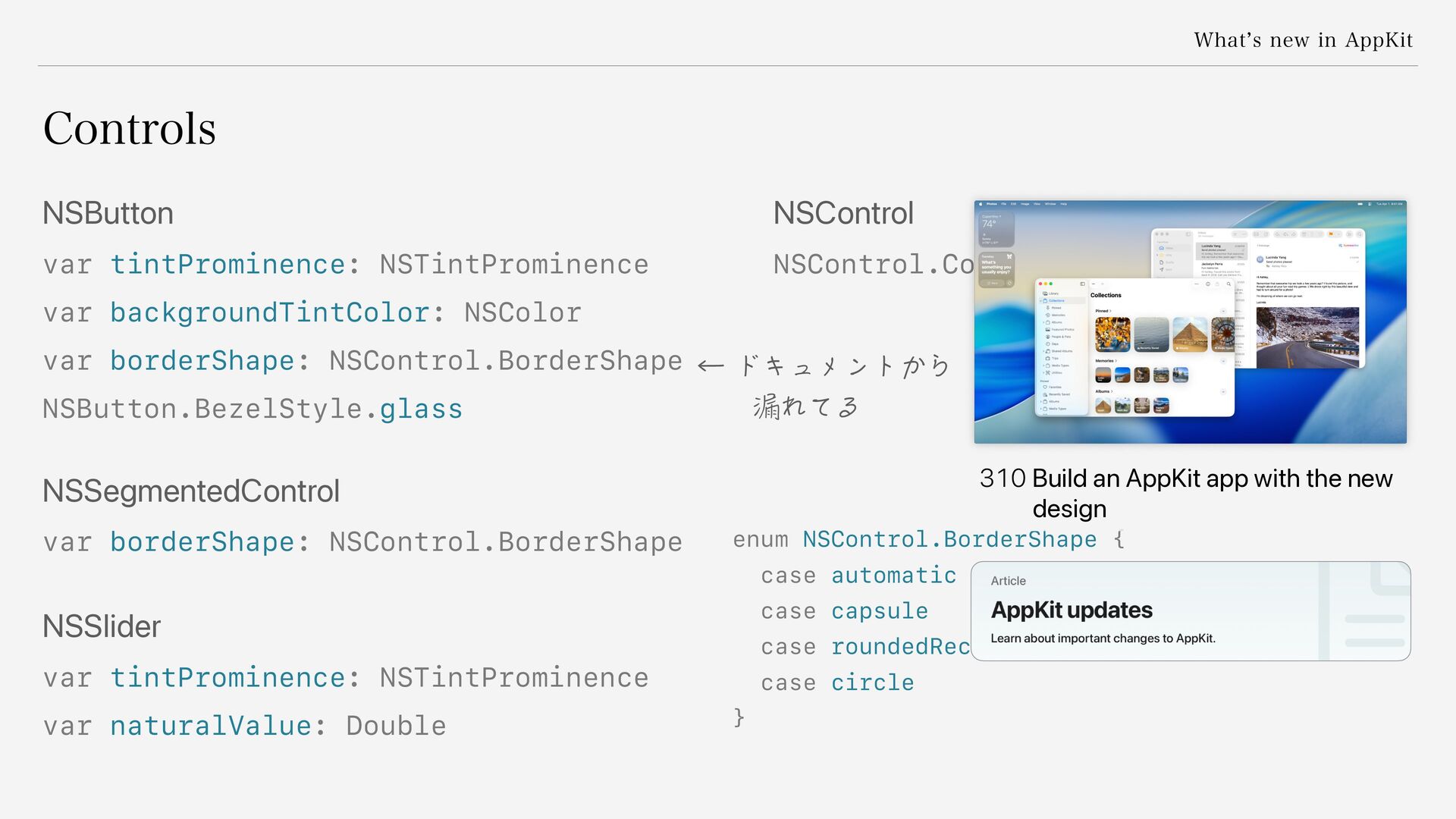Screen dimensions: 1456x819
Task: Open session 310 Build an AppKit app title
Action: [x=1186, y=493]
